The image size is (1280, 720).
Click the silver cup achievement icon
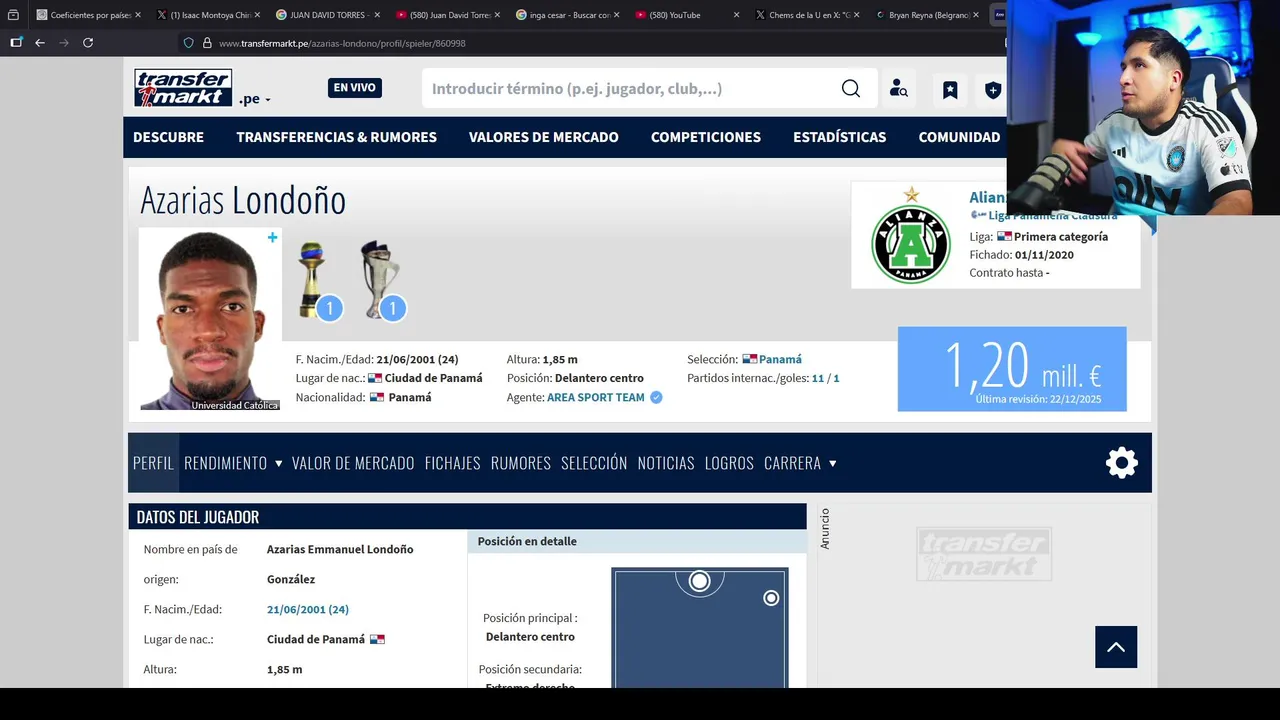tap(381, 281)
